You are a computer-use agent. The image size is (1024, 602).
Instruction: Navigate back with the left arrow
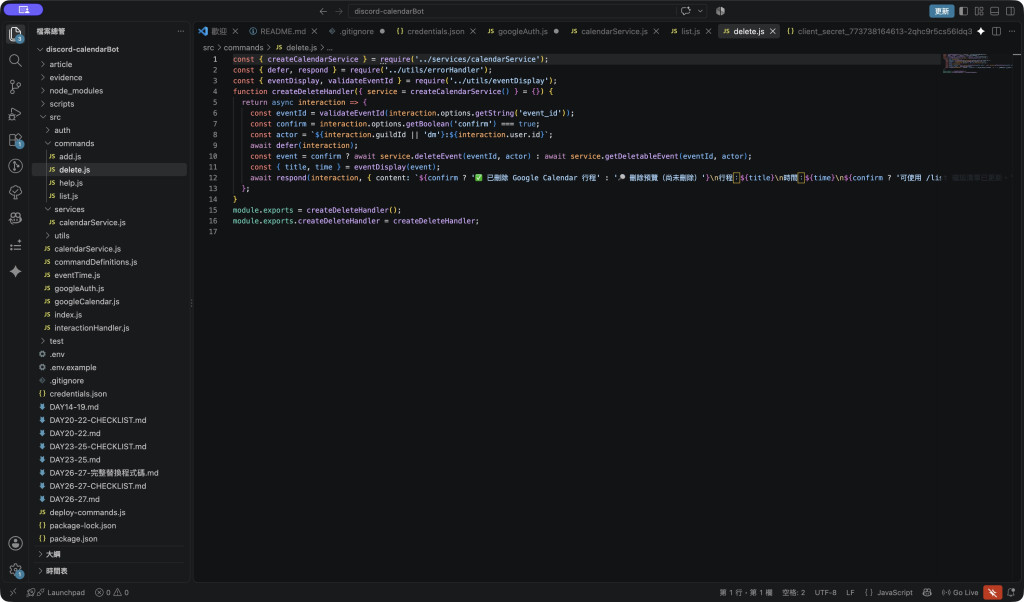point(323,11)
